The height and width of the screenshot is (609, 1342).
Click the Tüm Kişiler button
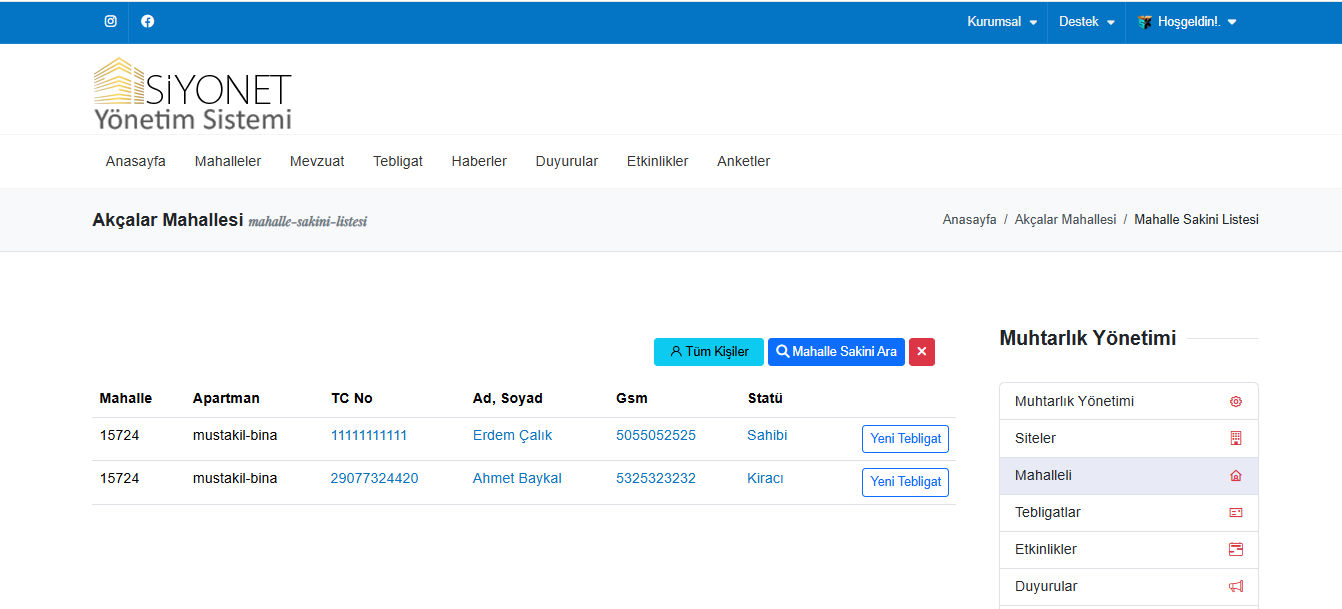click(x=708, y=352)
